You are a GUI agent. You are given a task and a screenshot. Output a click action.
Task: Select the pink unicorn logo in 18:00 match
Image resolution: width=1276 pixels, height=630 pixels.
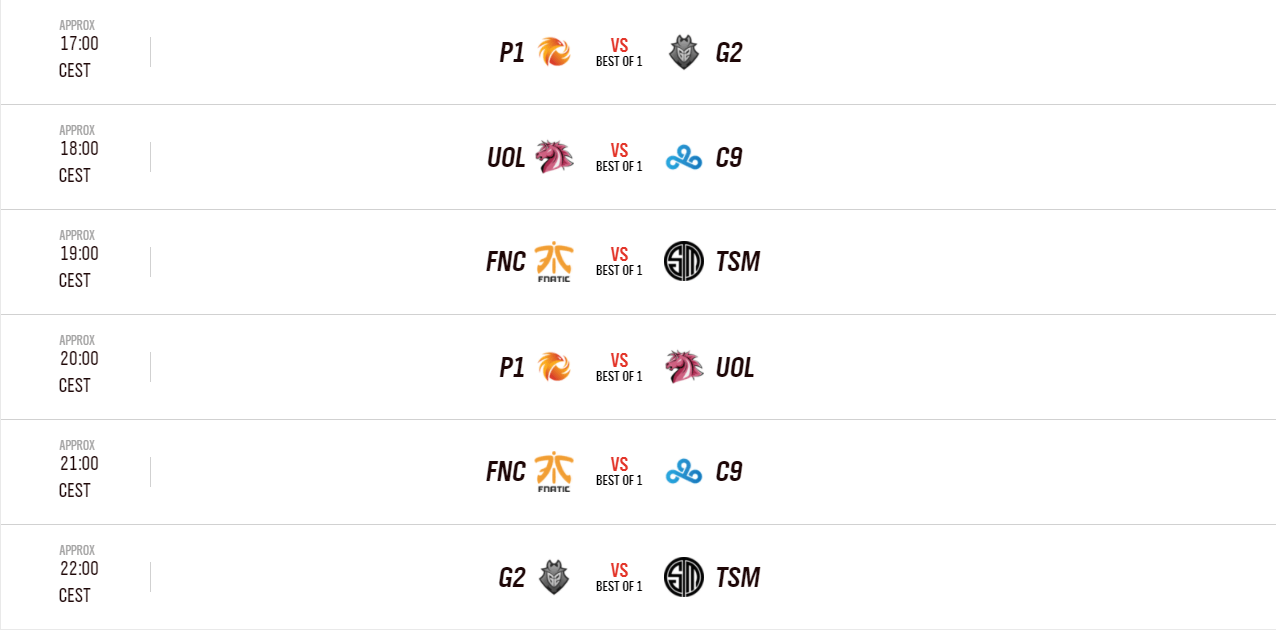point(554,157)
